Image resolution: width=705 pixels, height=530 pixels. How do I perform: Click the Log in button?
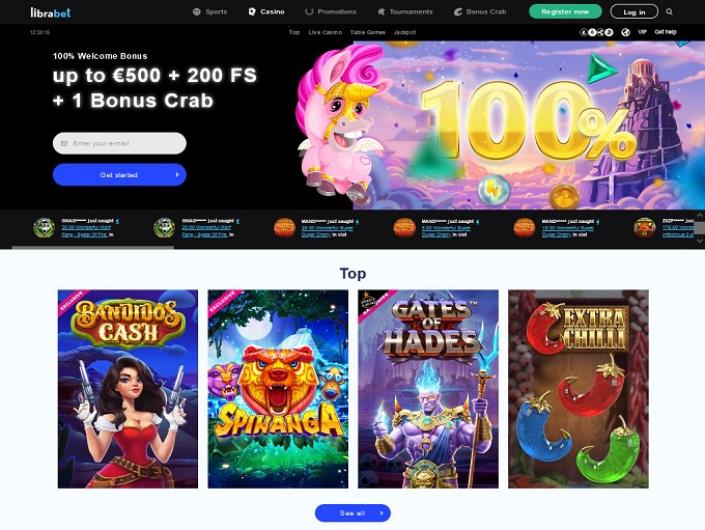634,12
